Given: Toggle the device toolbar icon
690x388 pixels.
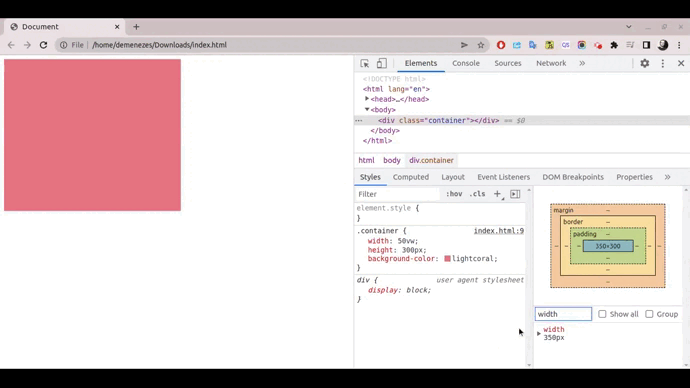Looking at the screenshot, I should coord(382,63).
